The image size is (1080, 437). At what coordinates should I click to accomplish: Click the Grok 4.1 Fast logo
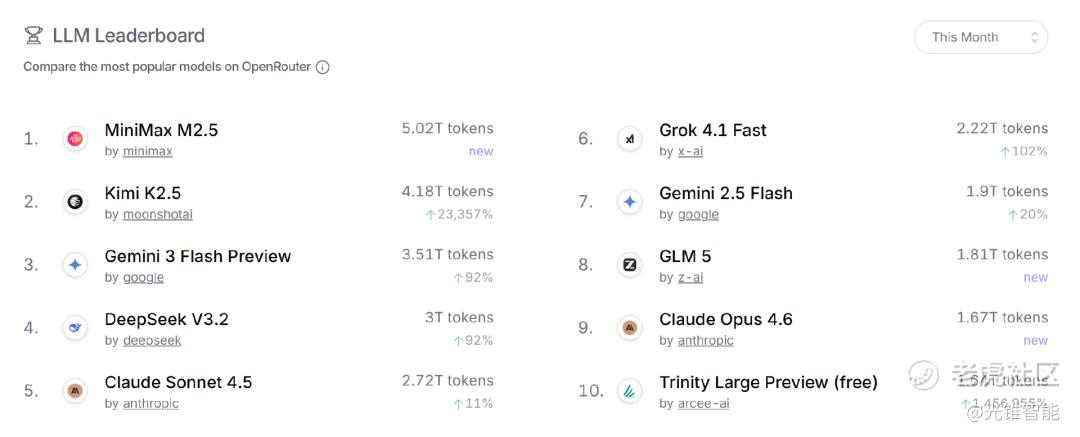click(630, 139)
